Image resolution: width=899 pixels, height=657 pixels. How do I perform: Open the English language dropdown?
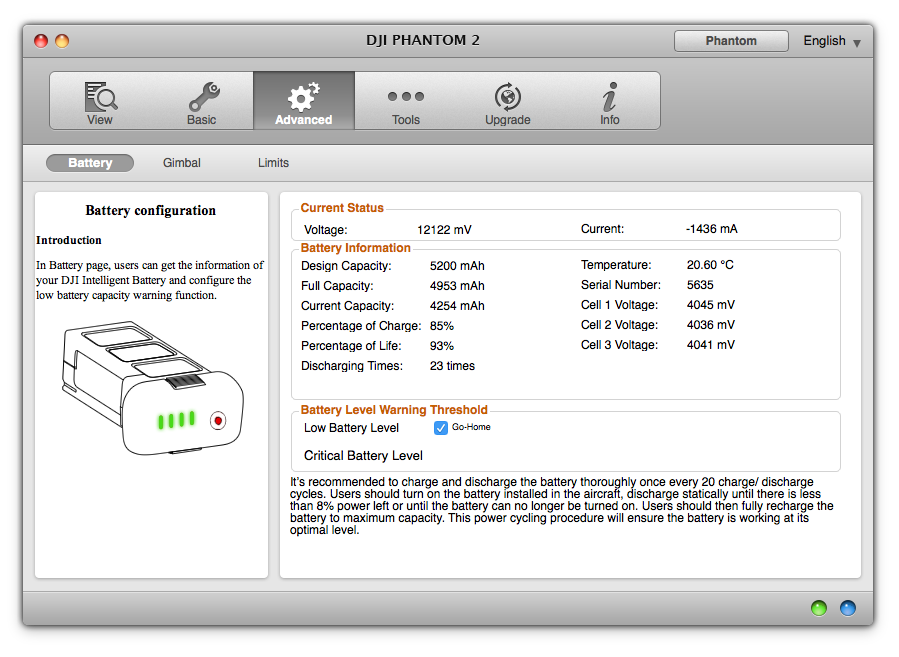click(831, 41)
